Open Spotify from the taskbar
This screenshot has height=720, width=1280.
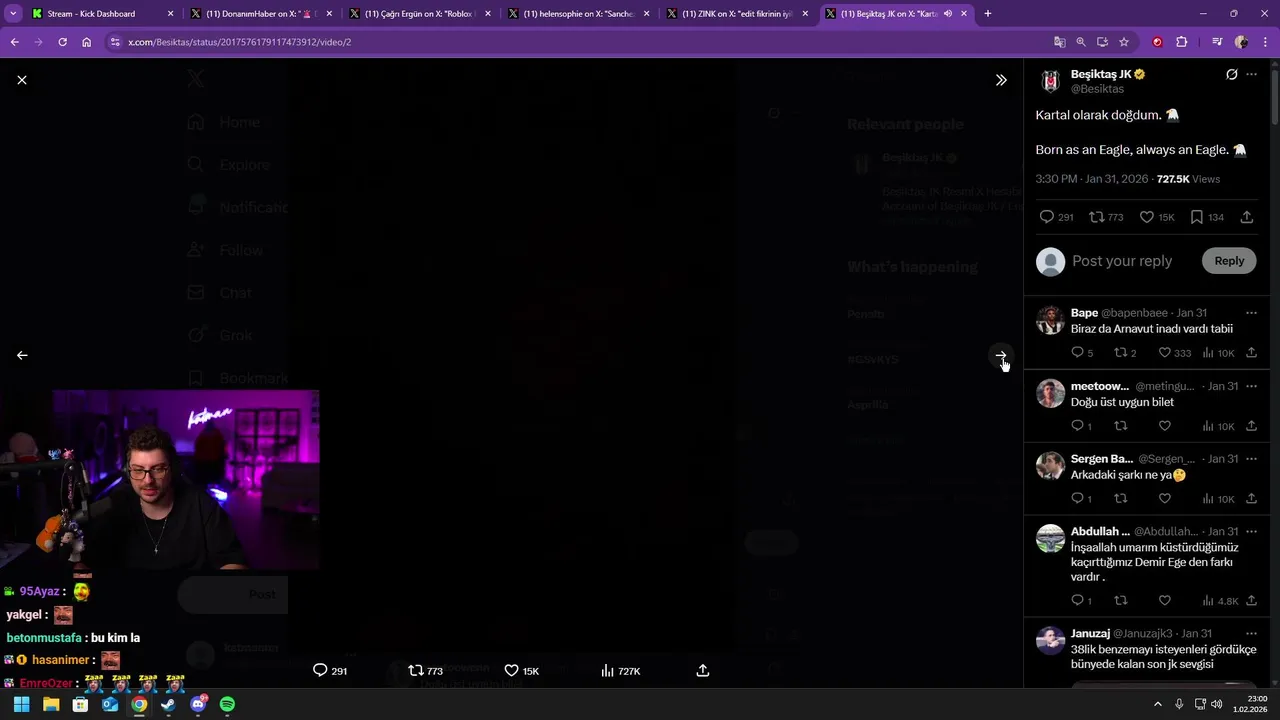click(x=227, y=704)
